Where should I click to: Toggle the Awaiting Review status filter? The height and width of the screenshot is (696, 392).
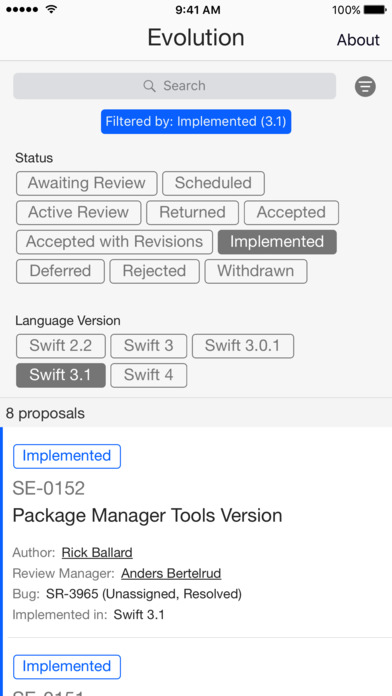click(87, 183)
